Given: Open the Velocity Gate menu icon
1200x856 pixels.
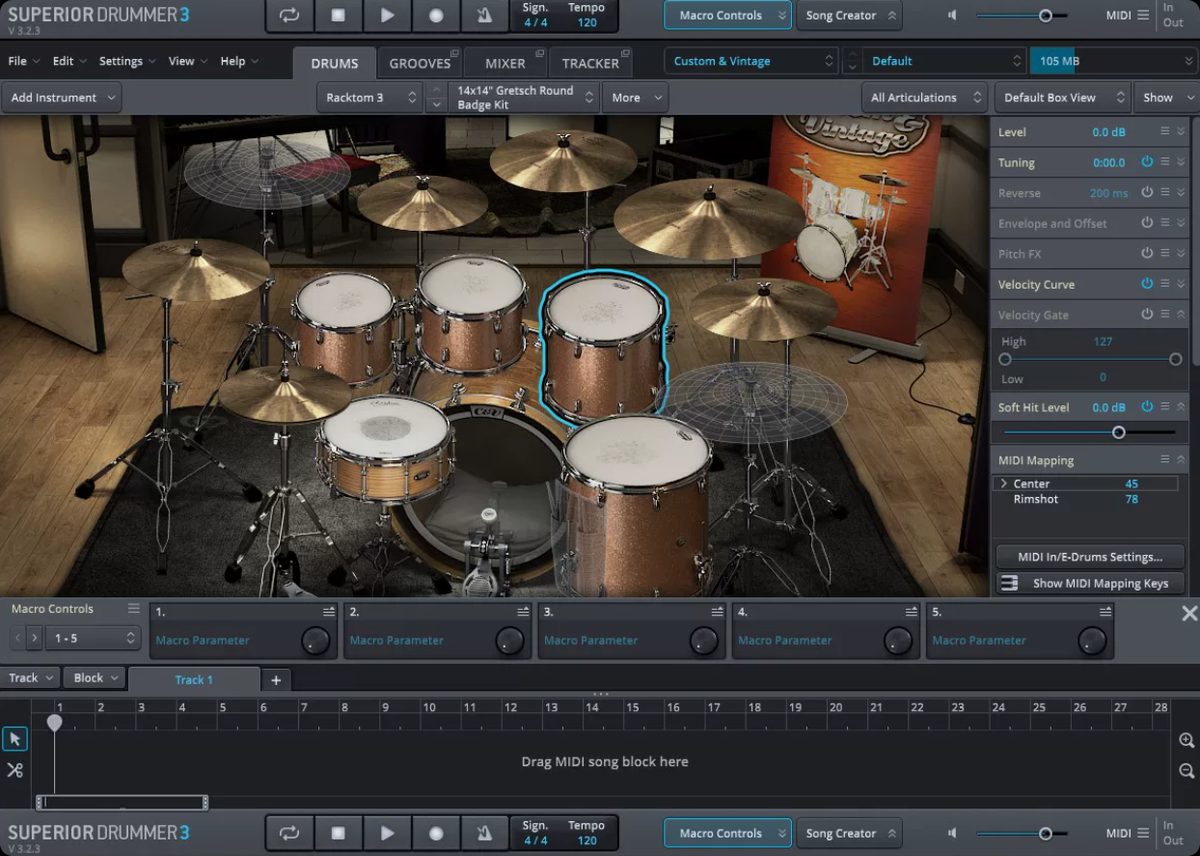Looking at the screenshot, I should (1165, 315).
